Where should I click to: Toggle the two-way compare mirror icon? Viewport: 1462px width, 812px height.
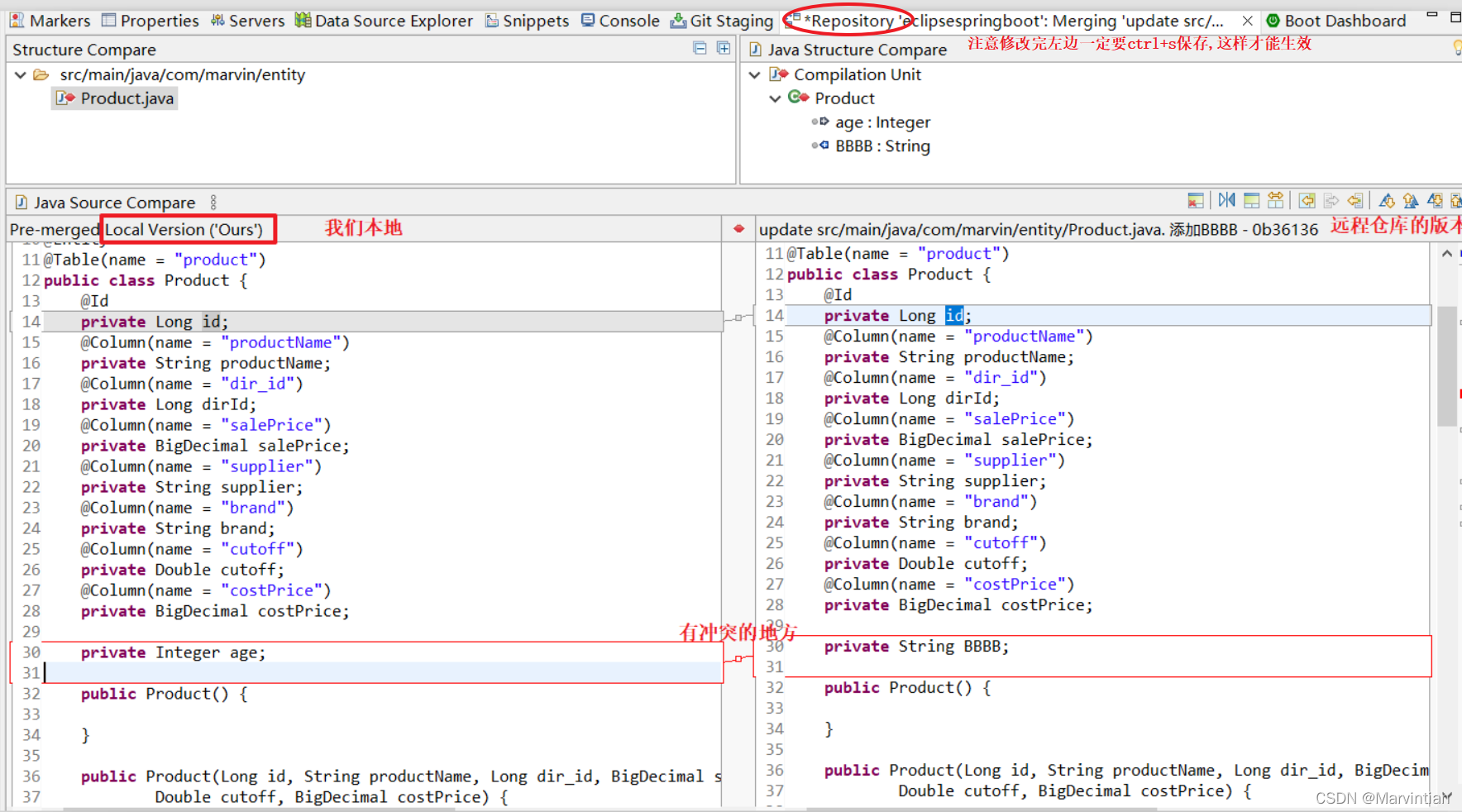coord(1227,200)
